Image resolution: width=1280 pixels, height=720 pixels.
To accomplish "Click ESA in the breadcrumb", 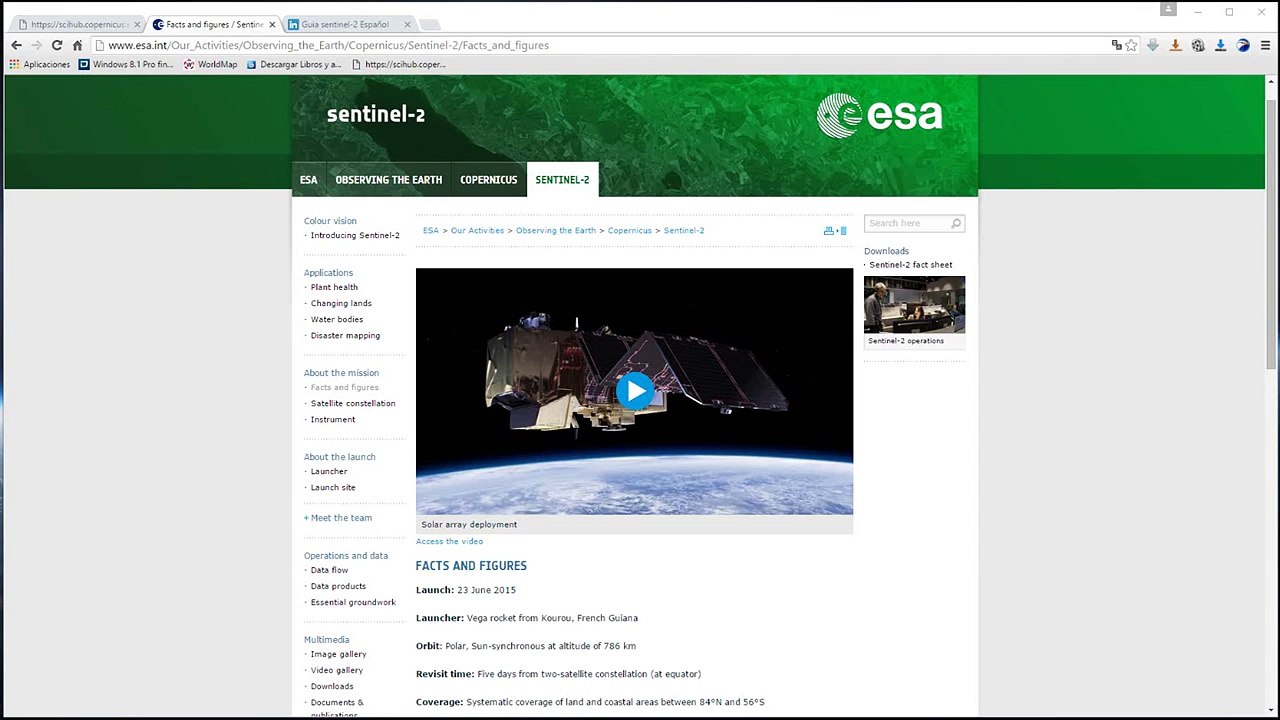I will [x=431, y=230].
